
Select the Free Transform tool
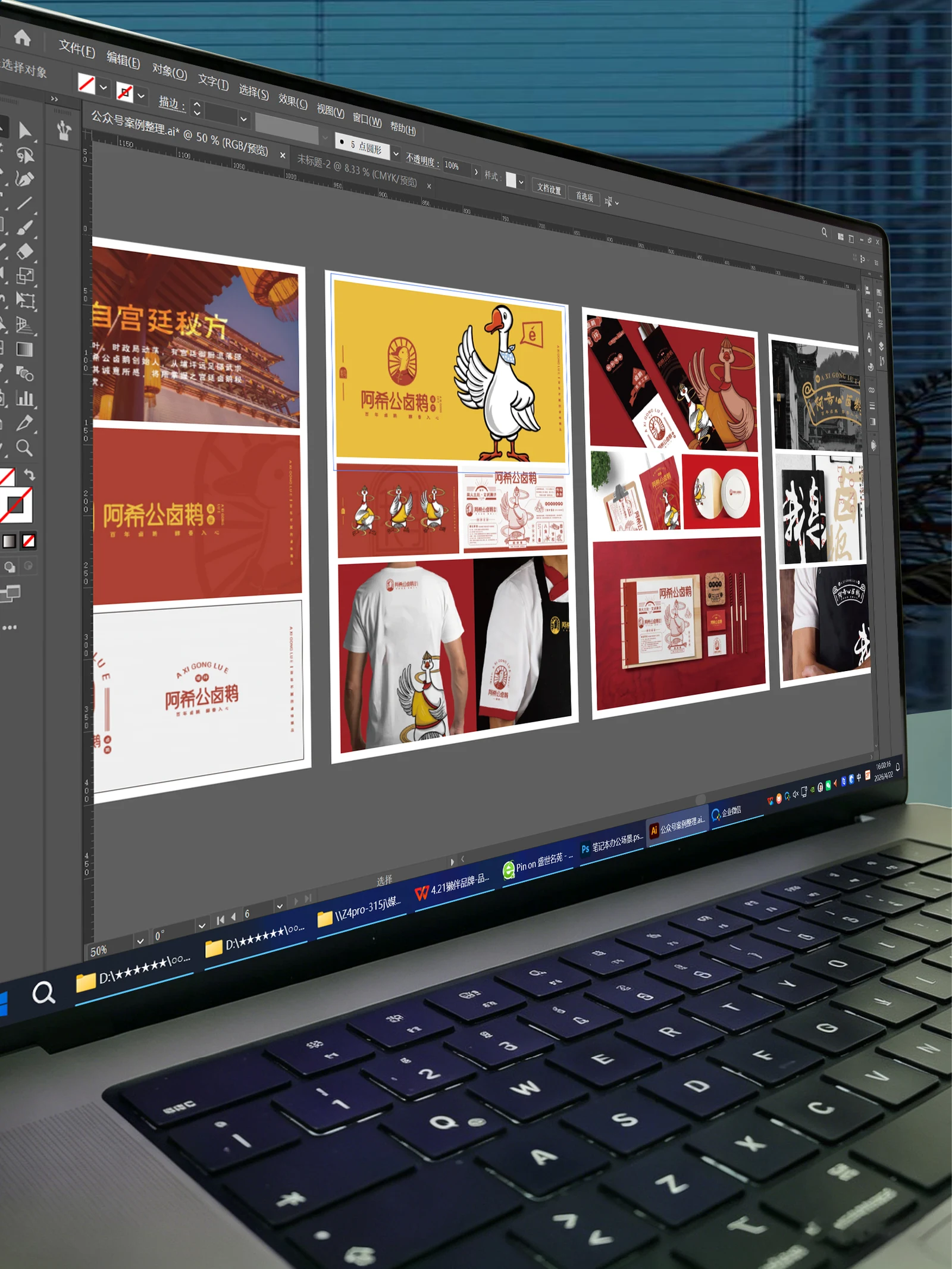pos(25,300)
